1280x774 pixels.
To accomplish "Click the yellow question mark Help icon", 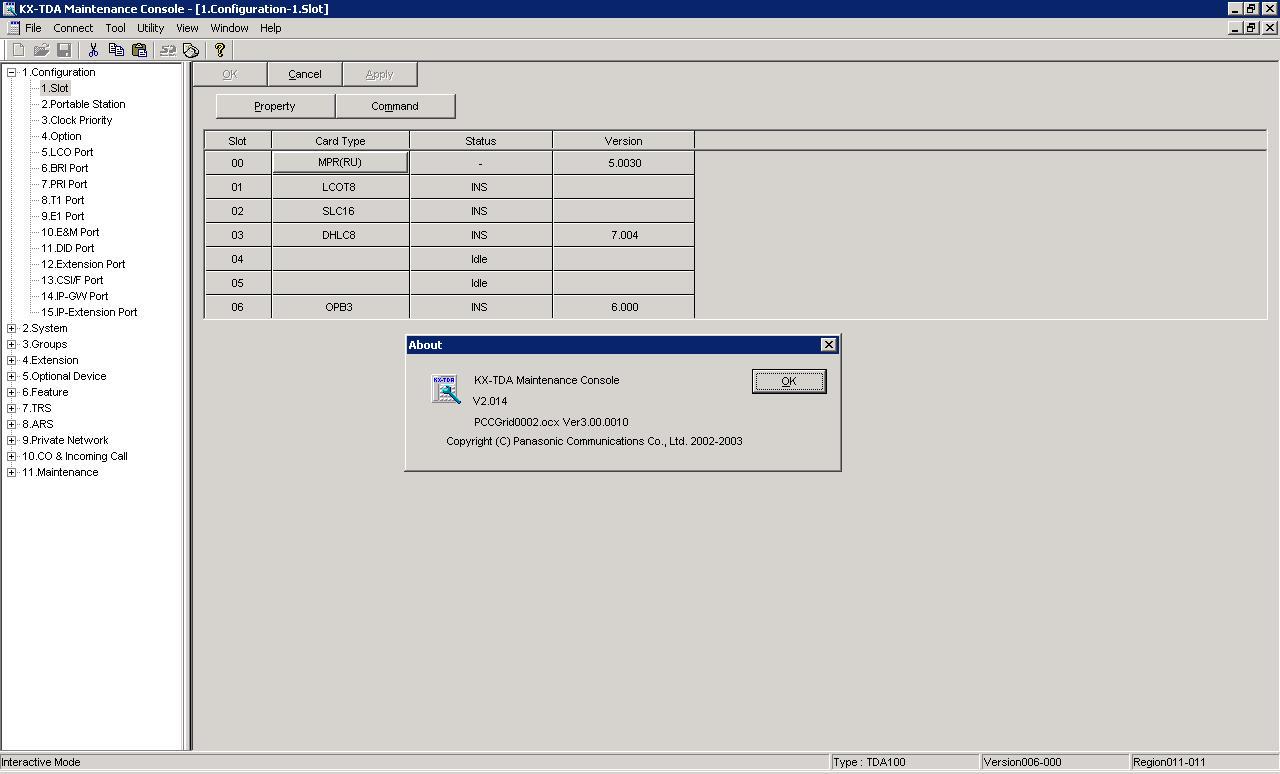I will [220, 50].
